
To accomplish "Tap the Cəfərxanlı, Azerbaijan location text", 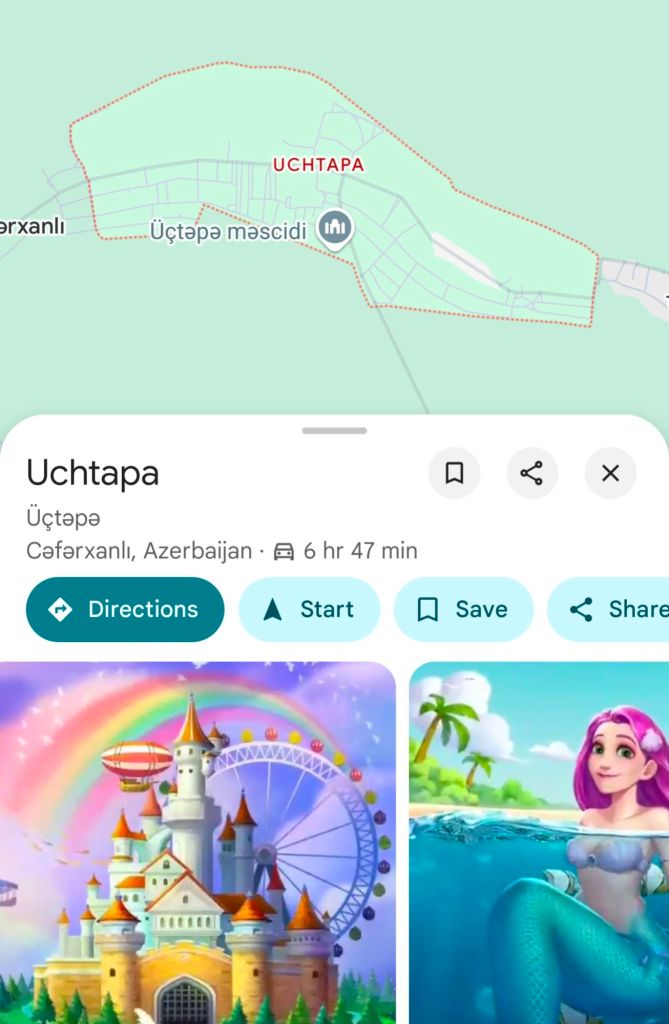I will [139, 551].
